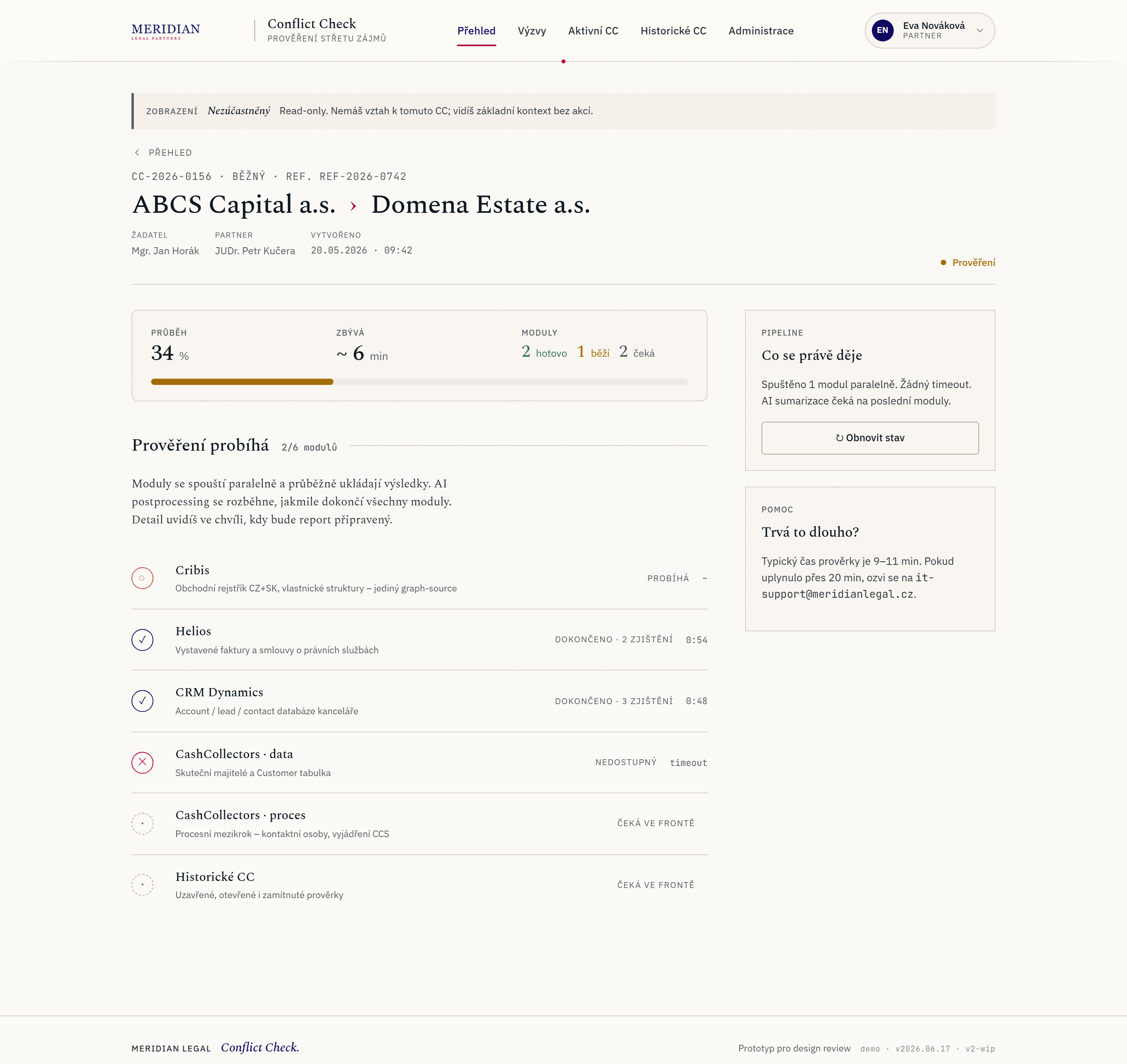
Task: Click the Helios module name
Action: coord(193,631)
